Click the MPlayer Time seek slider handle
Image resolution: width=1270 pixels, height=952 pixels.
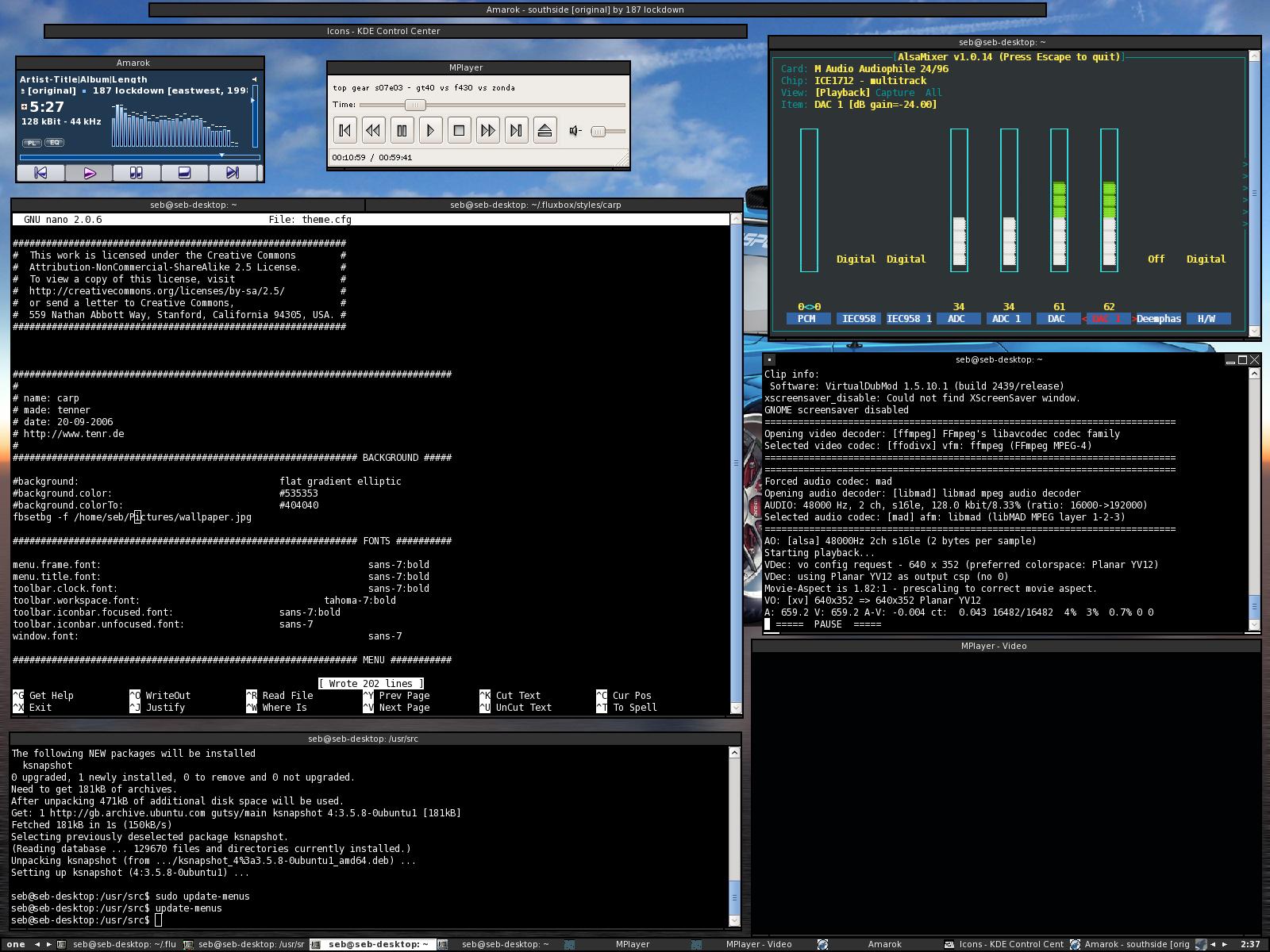[414, 105]
